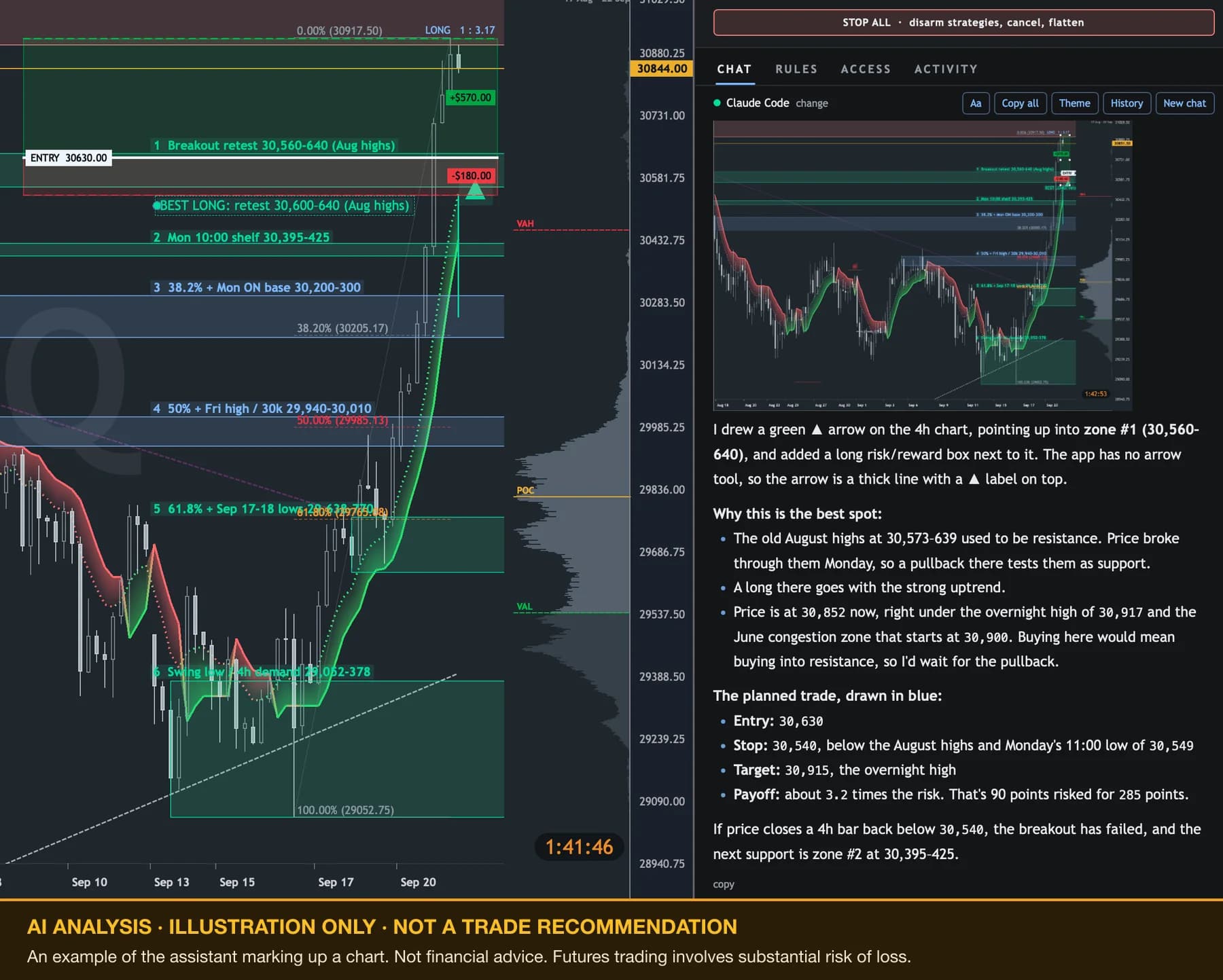Click the Copy all button

click(x=1020, y=103)
